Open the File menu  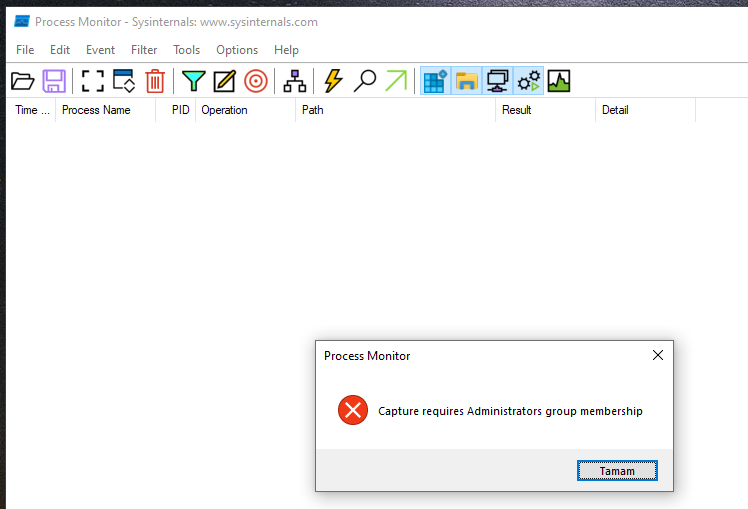click(25, 50)
